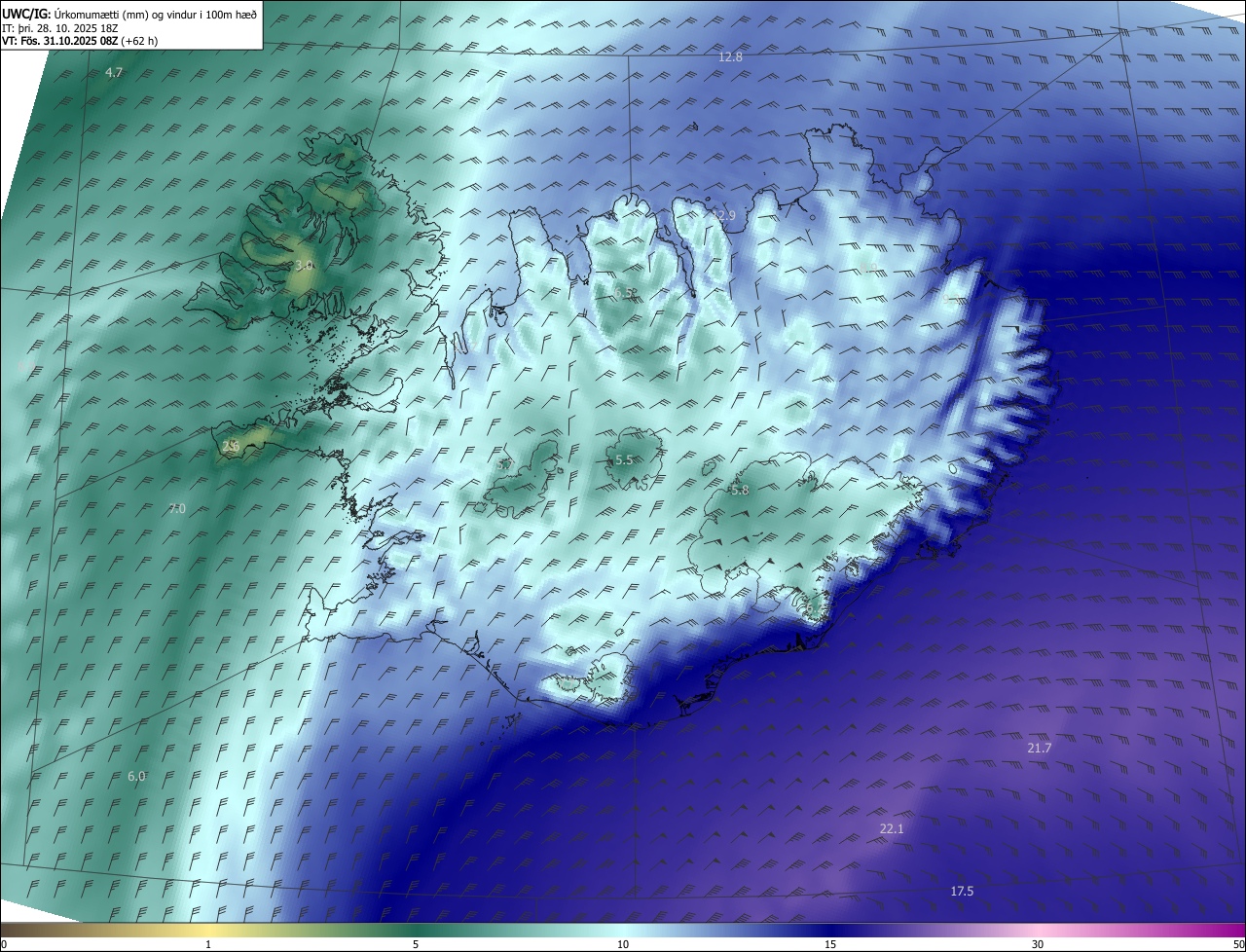Click the 15 tick on color scale
The width and height of the screenshot is (1246, 952).
pos(830,944)
